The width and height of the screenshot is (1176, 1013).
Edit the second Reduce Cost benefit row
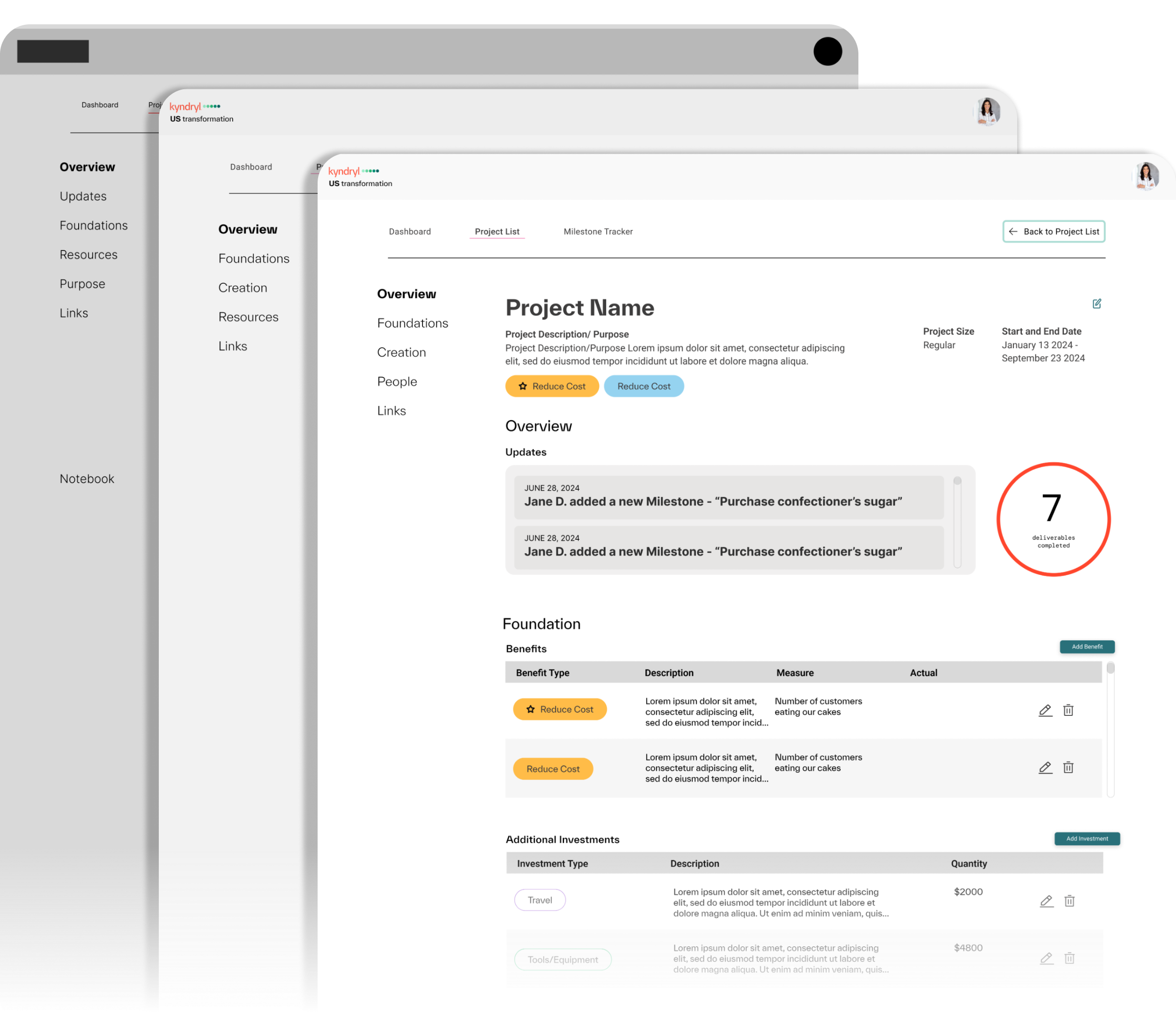[x=1045, y=767]
